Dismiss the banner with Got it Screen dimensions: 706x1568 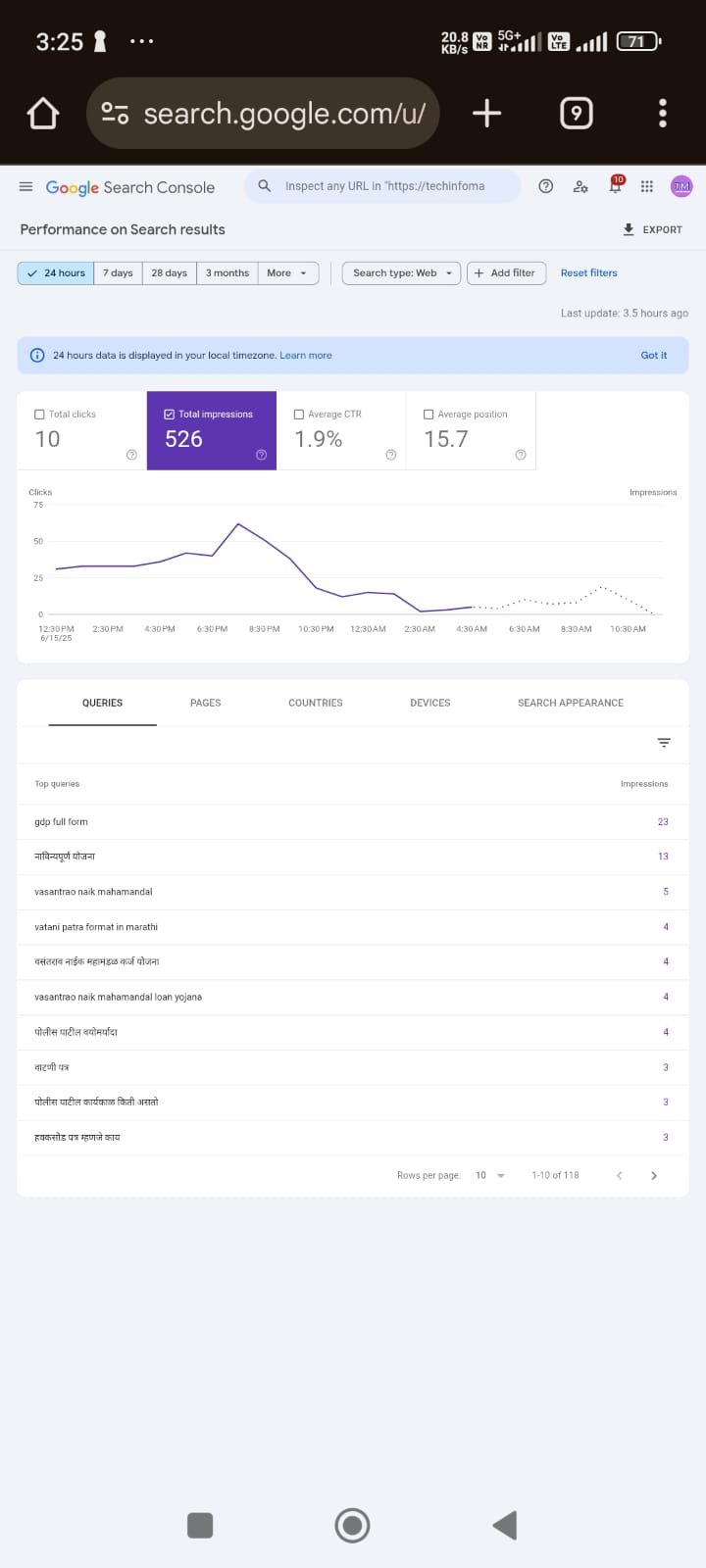click(654, 356)
